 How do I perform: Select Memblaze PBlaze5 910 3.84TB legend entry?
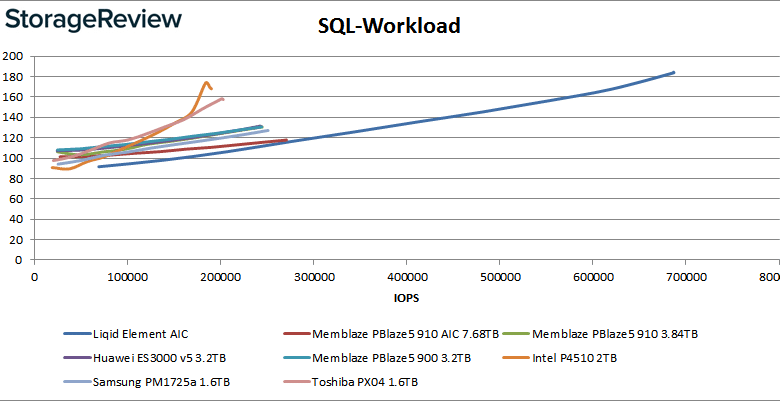coord(601,334)
